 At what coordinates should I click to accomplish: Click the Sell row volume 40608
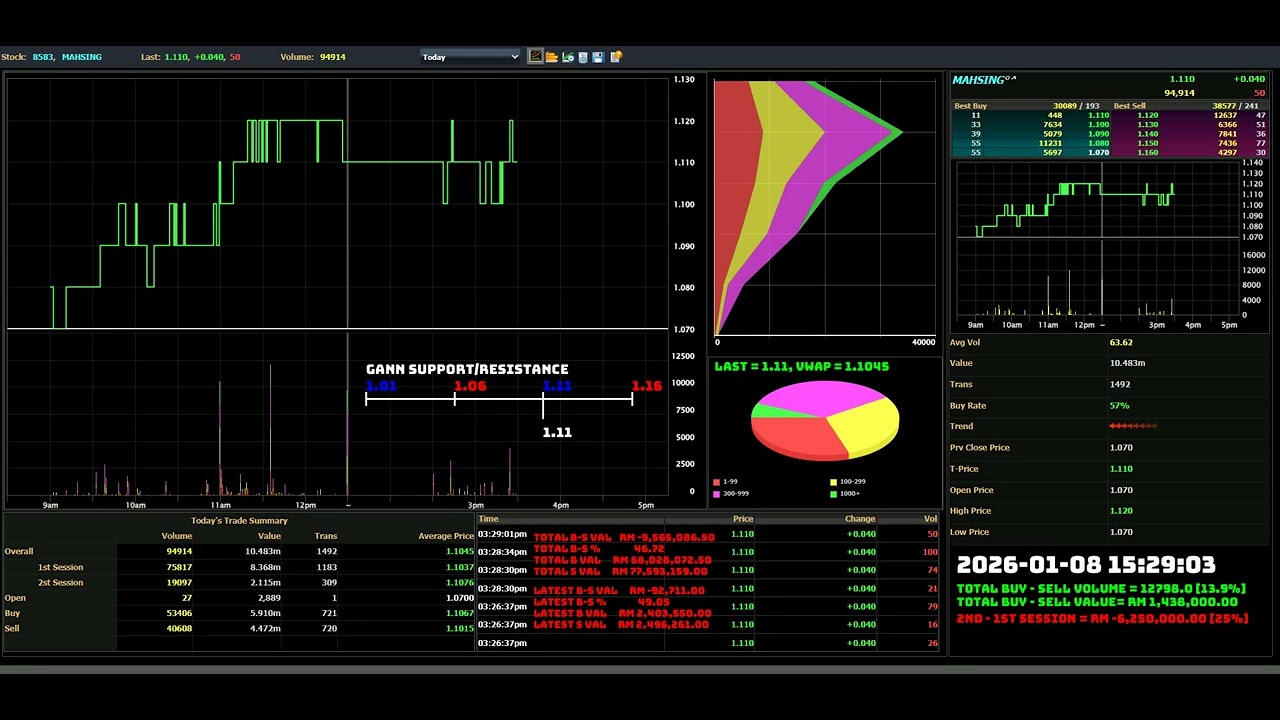click(179, 629)
